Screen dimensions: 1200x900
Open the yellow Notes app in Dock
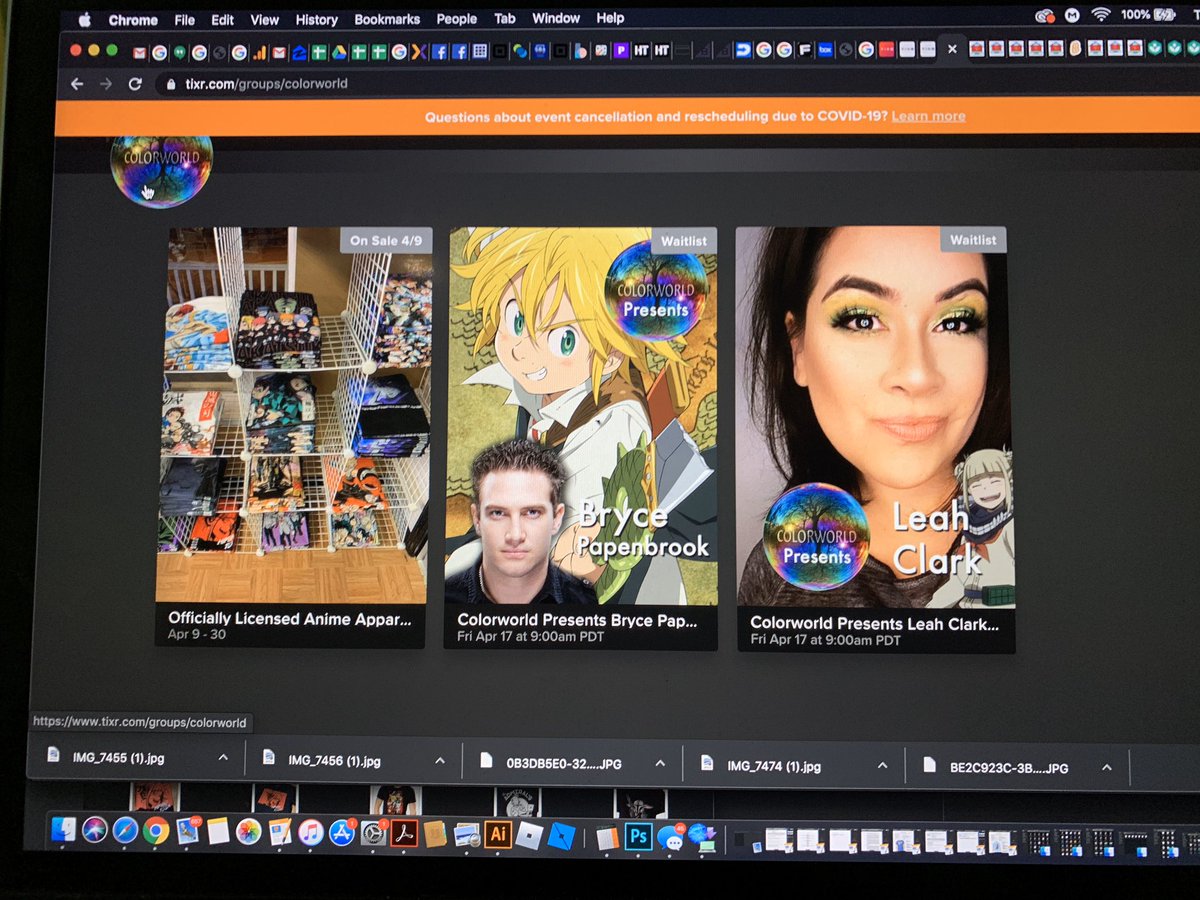coord(219,832)
